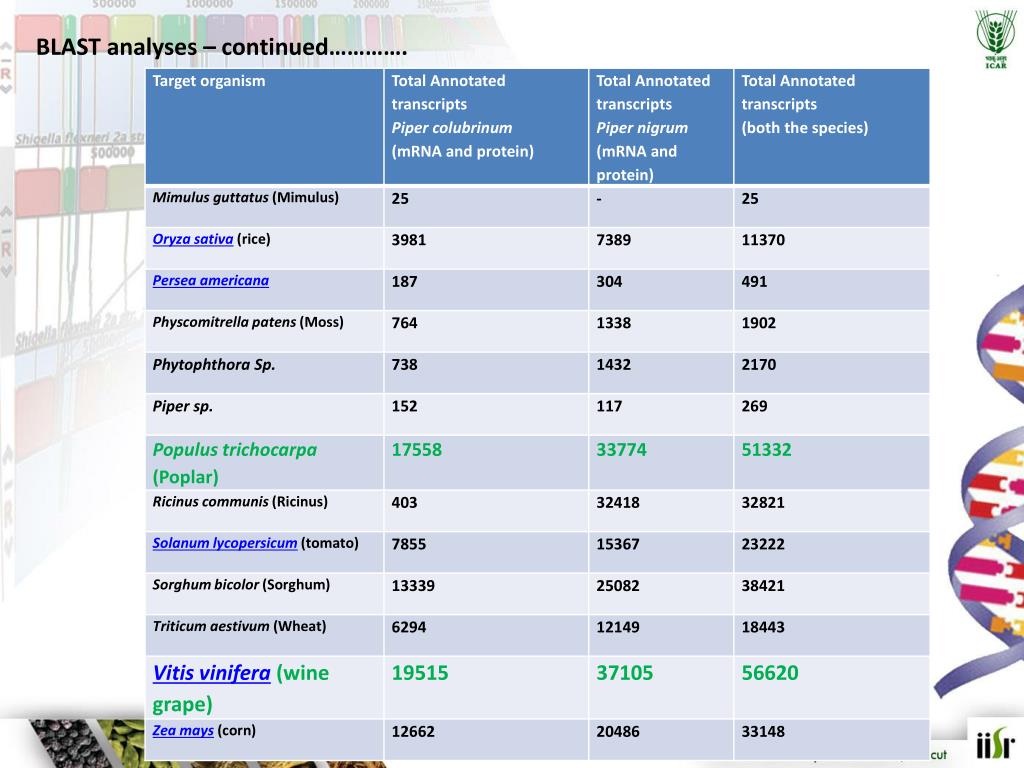Click the value 152 in the Piper sp. row
This screenshot has height=768, width=1024.
click(404, 407)
